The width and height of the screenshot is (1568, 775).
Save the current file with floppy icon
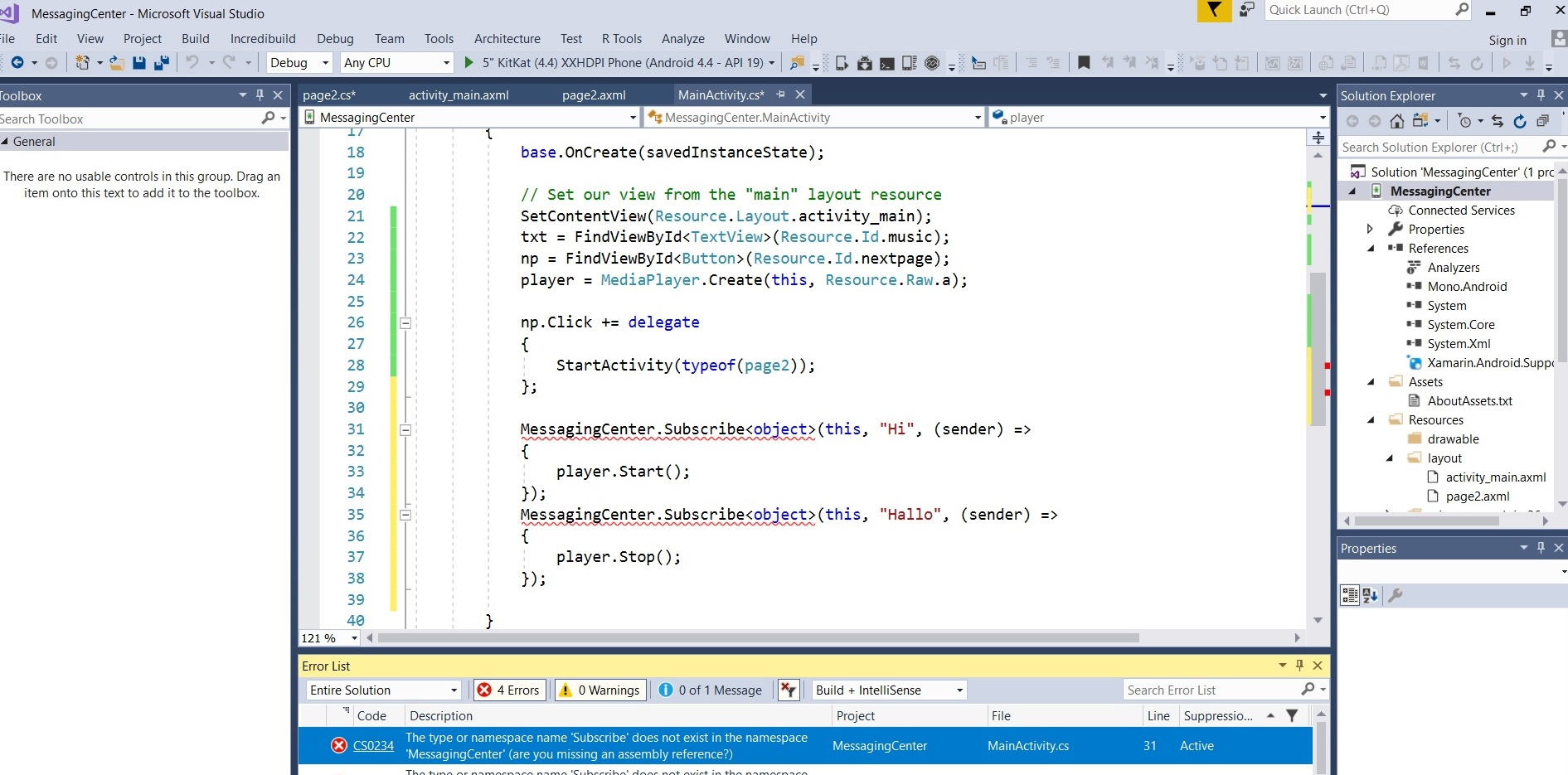tap(139, 62)
